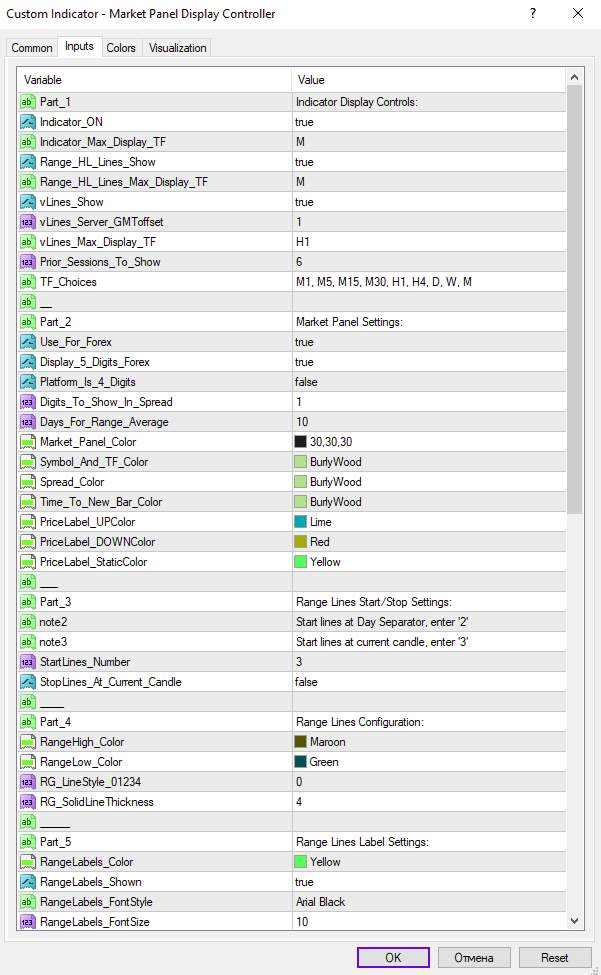Toggle Display_5_Digits_Forex true value
Screen dimensions: 601x975
pyautogui.click(x=429, y=362)
